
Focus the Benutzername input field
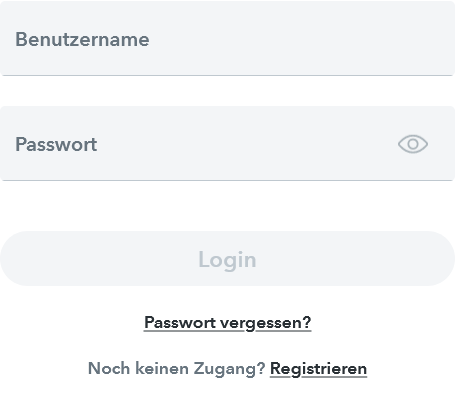pyautogui.click(x=227, y=38)
